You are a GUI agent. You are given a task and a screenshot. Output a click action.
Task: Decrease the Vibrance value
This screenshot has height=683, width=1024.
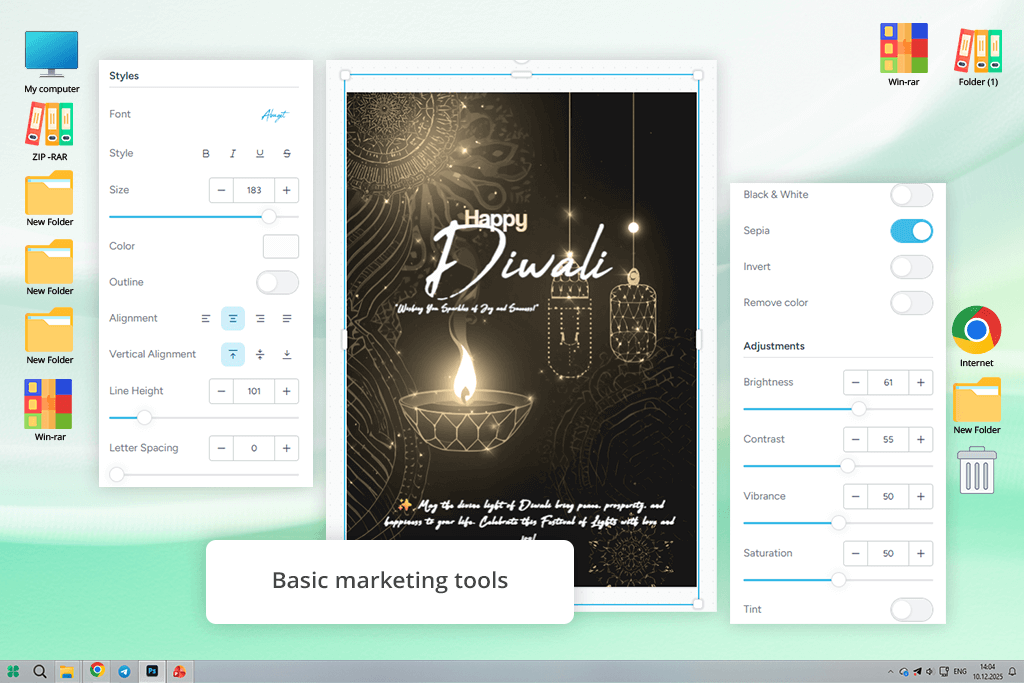point(856,496)
